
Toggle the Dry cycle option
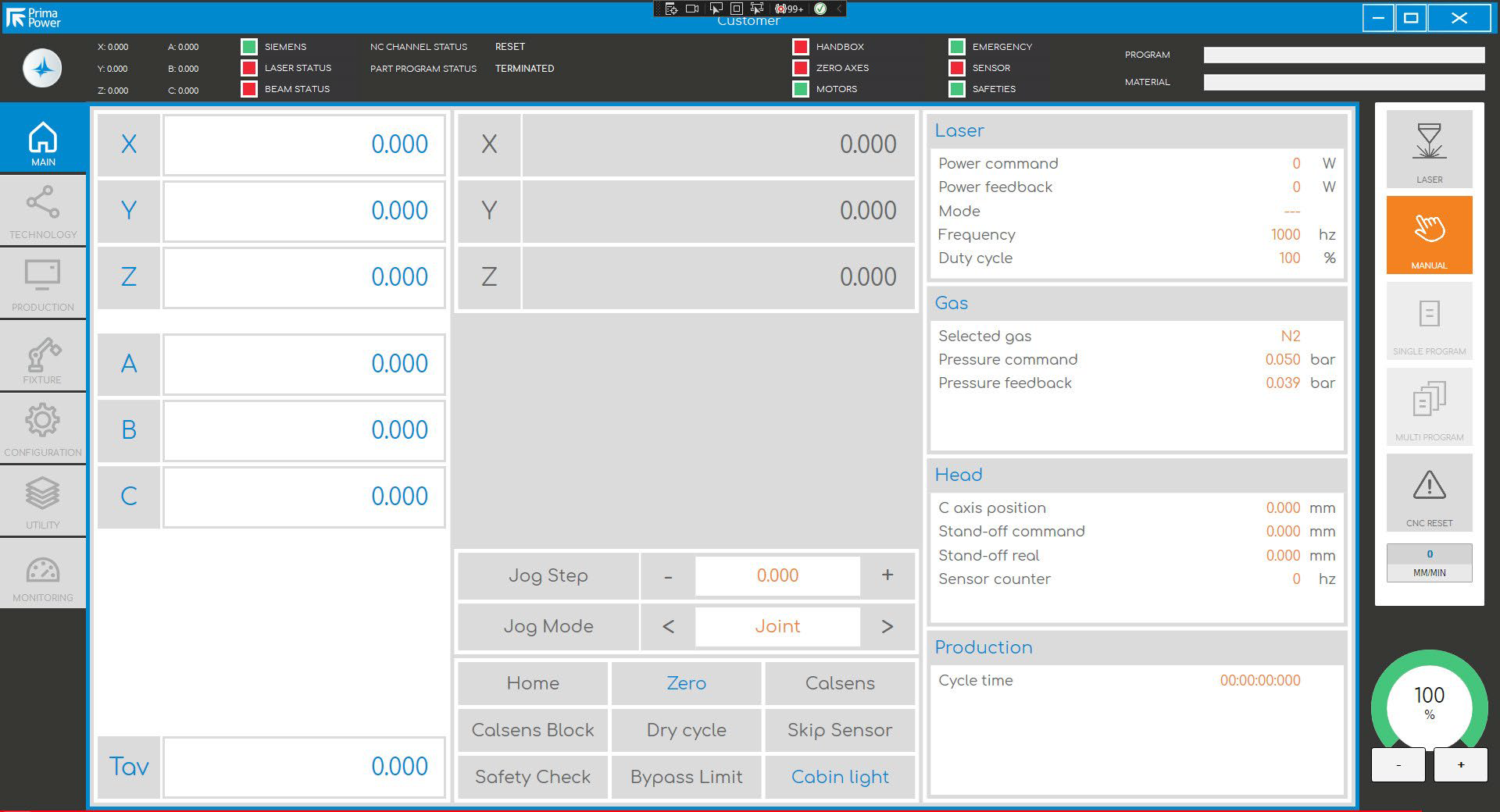[686, 730]
